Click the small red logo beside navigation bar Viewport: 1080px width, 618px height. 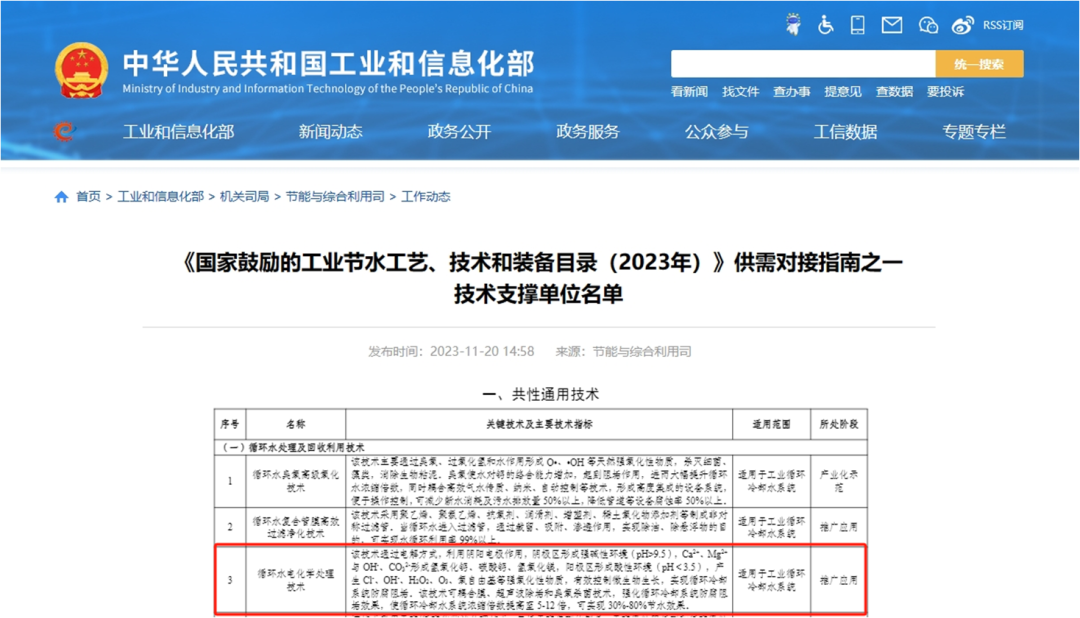pyautogui.click(x=64, y=131)
